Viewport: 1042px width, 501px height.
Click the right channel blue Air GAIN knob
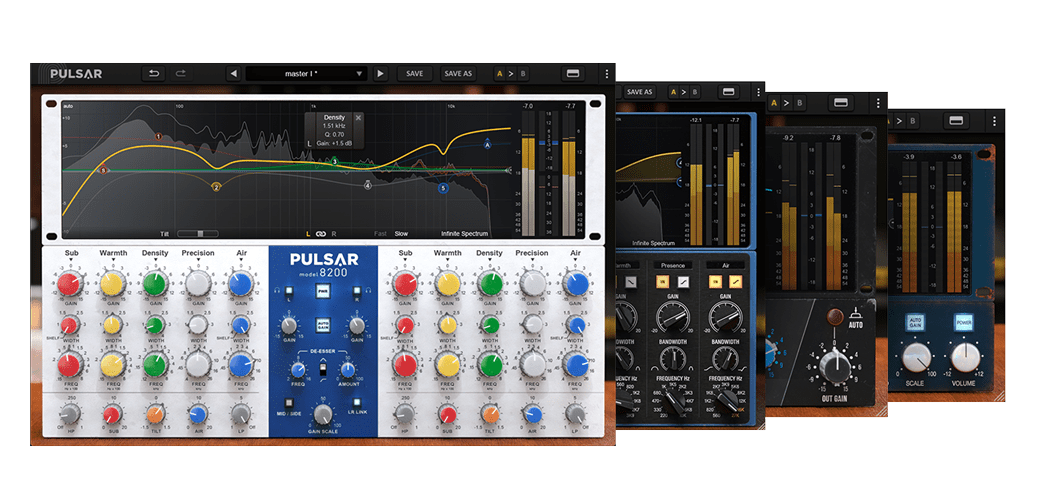pyautogui.click(x=575, y=284)
